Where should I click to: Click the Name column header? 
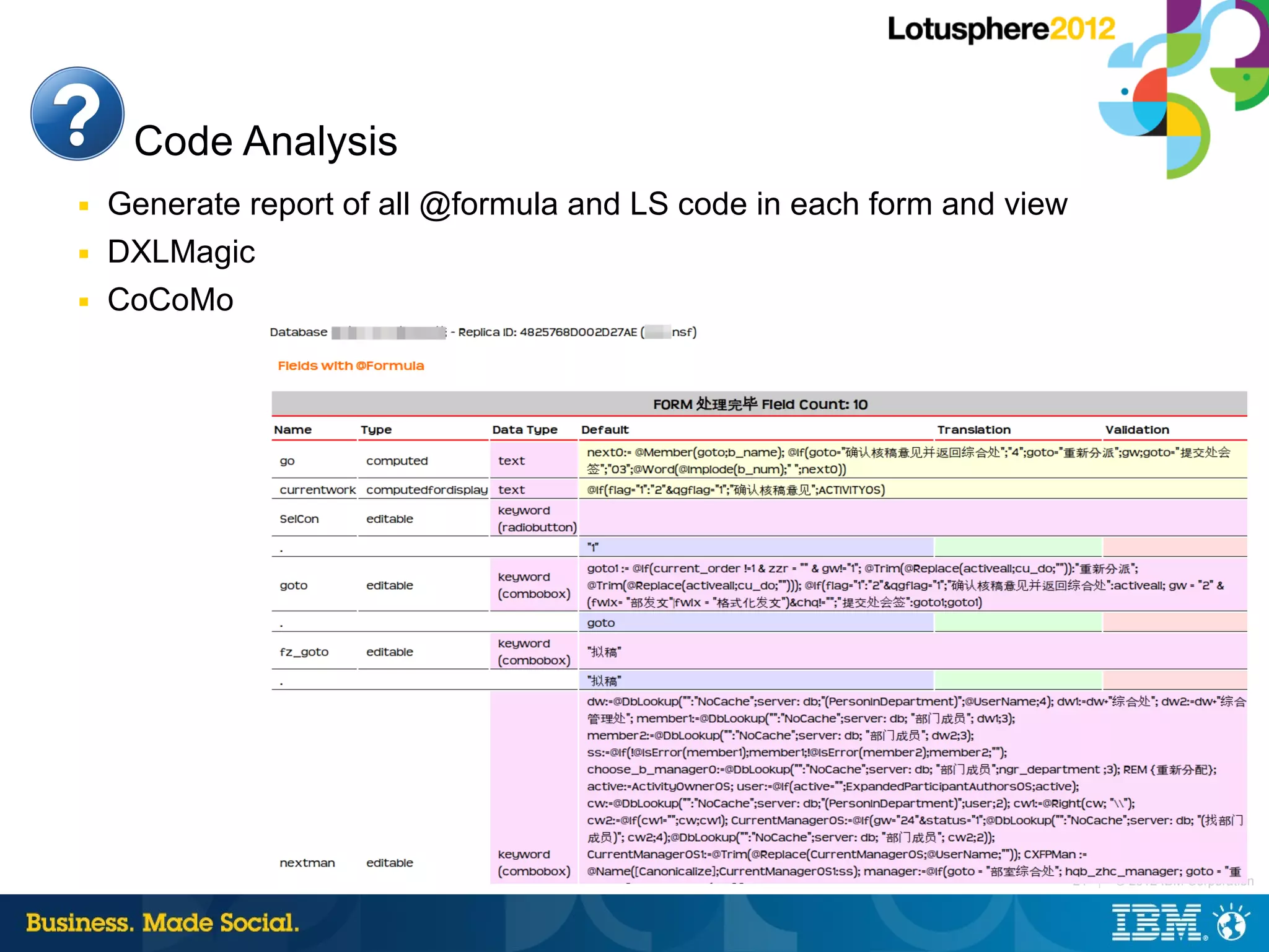tap(292, 429)
